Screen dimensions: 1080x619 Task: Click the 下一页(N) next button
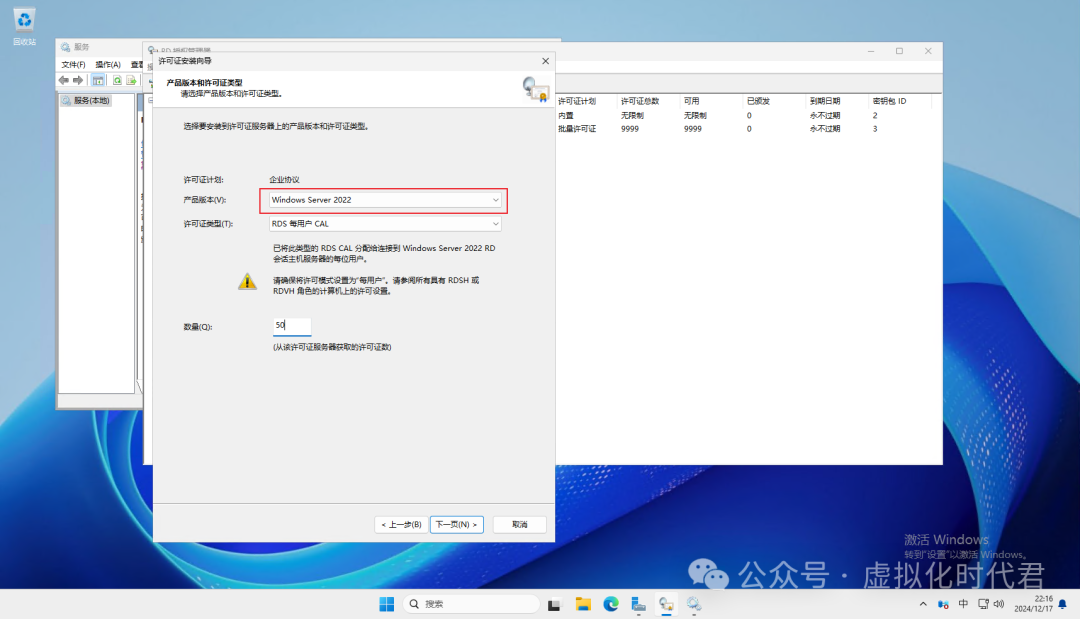[x=457, y=524]
